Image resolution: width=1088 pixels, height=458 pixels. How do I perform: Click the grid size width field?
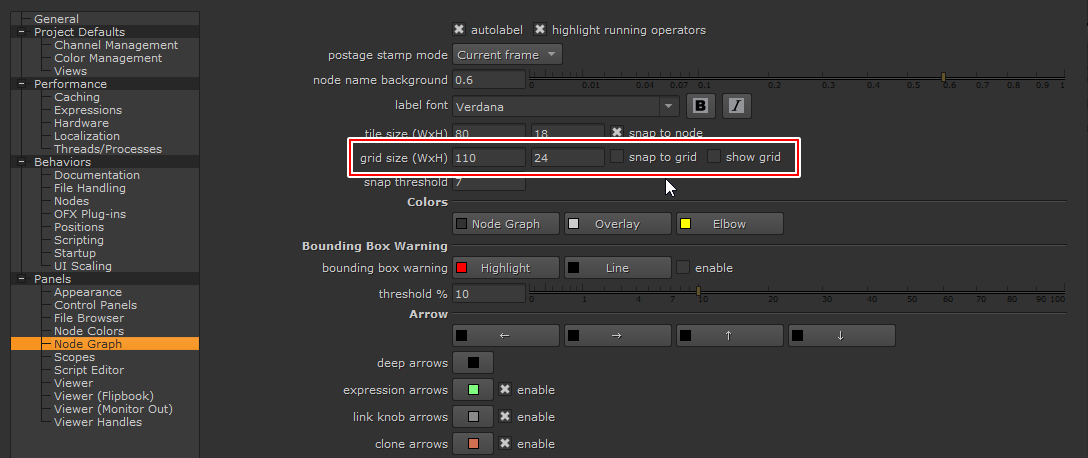(x=489, y=157)
